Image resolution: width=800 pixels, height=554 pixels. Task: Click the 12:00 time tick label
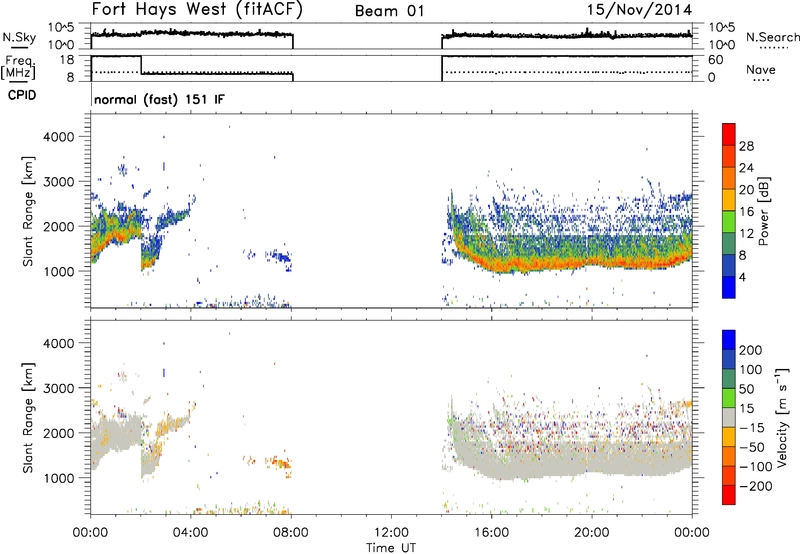point(391,533)
